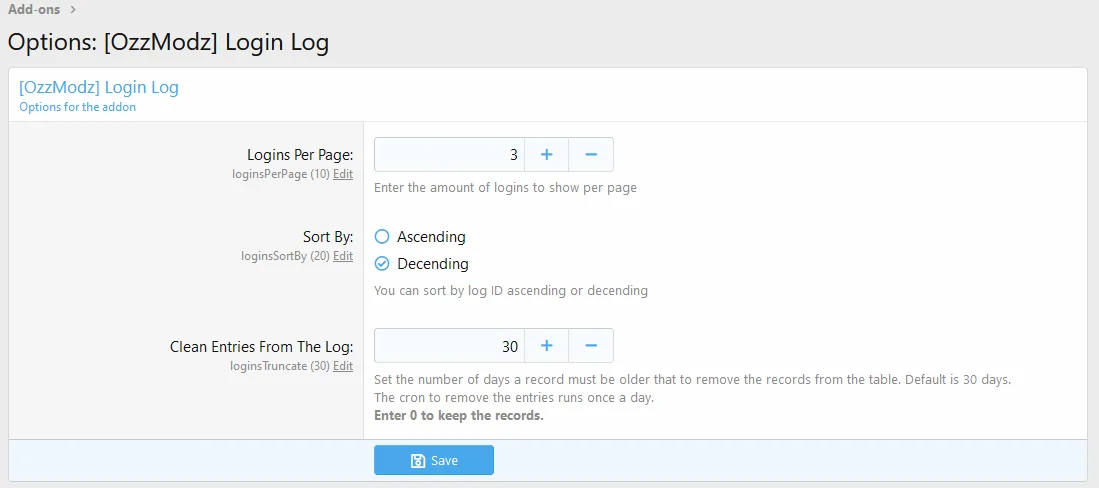Image resolution: width=1099 pixels, height=488 pixels.
Task: Open the Add-ons breadcrumb link
Action: click(x=34, y=10)
